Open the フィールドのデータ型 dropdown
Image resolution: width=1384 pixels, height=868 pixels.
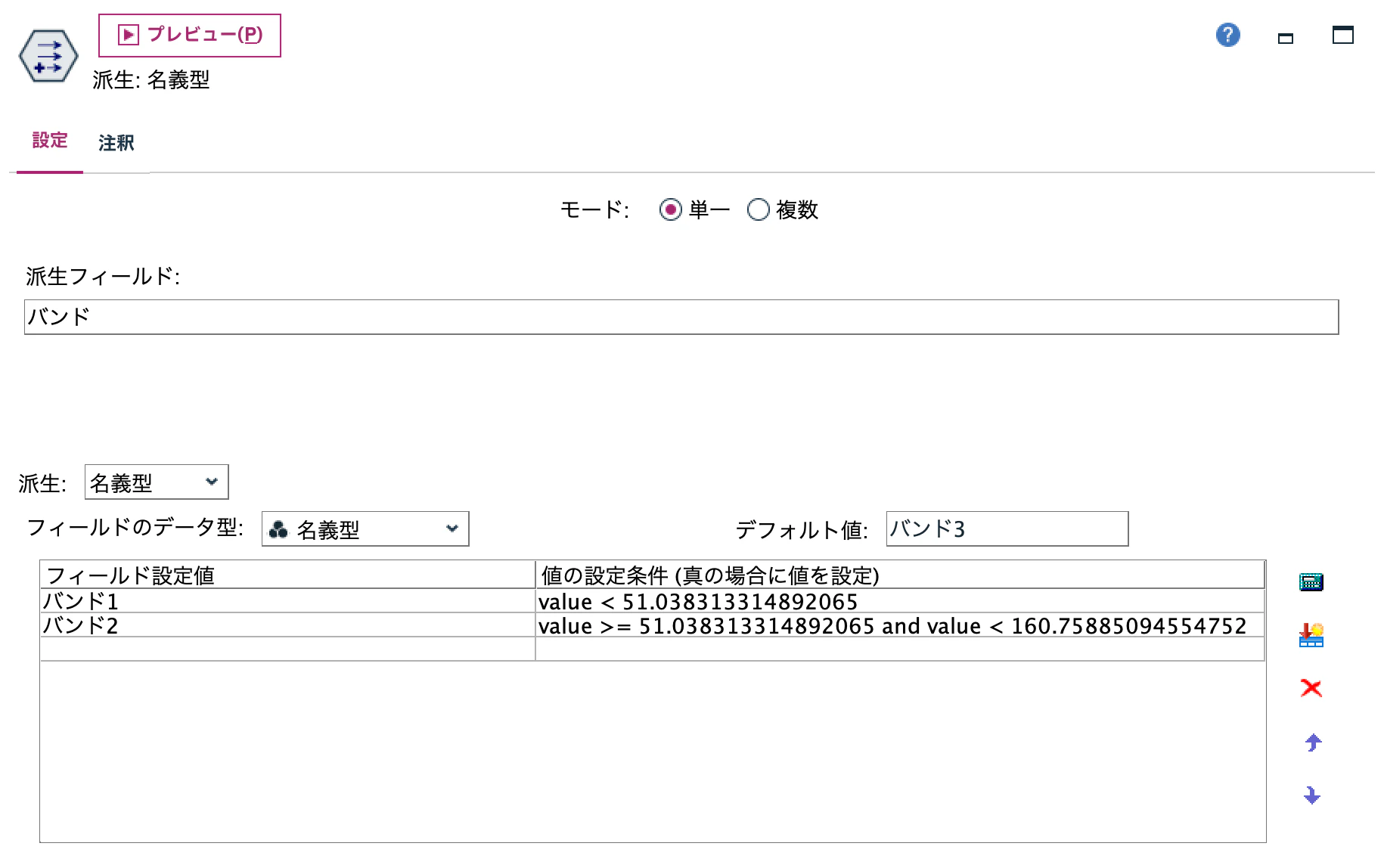365,529
